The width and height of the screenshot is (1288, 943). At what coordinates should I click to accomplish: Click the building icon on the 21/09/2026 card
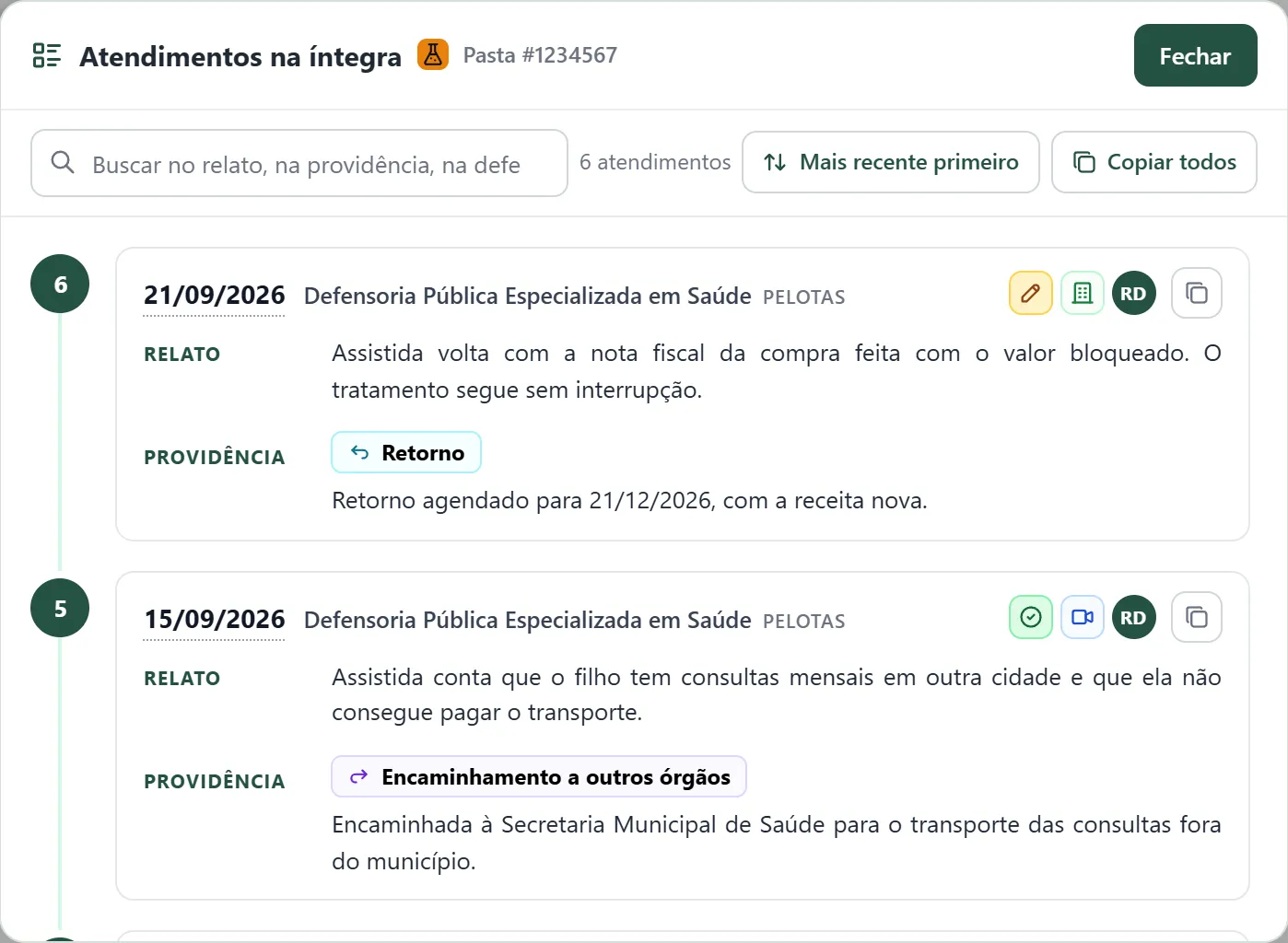[1083, 294]
